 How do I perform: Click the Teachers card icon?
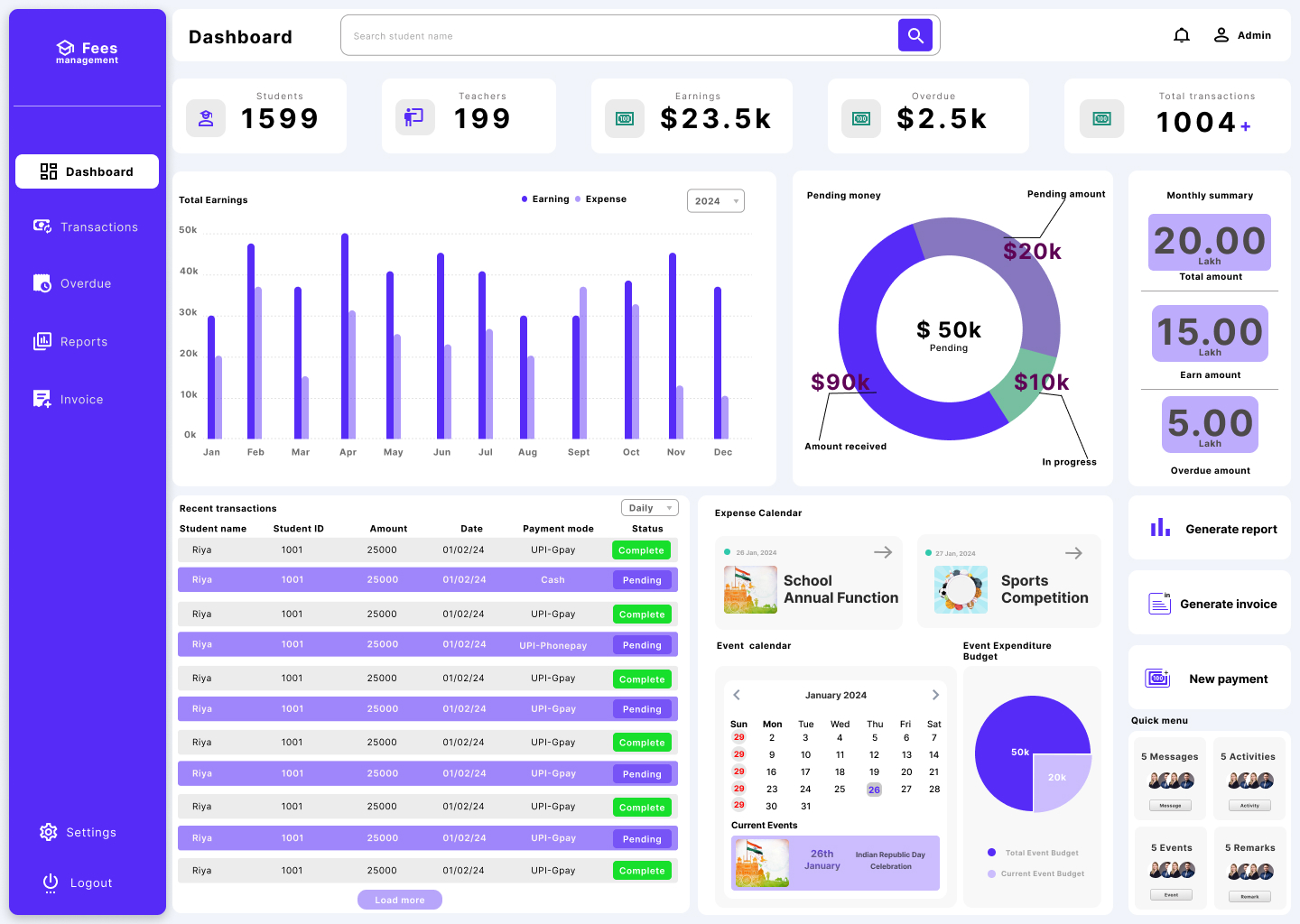415,117
